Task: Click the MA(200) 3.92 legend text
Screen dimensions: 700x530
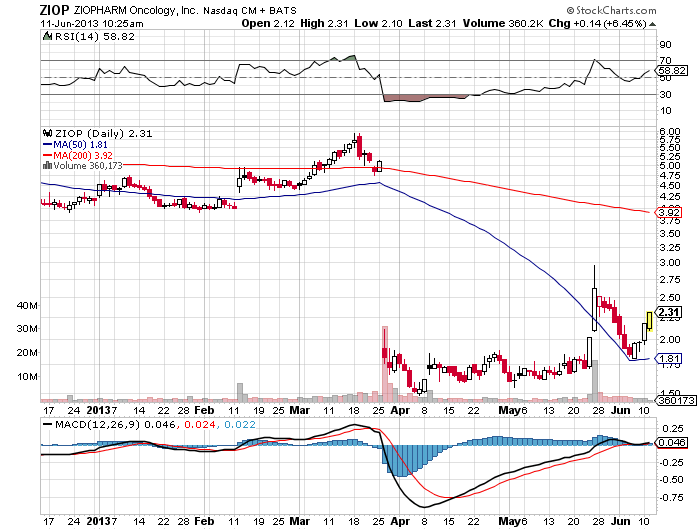Action: 83,155
